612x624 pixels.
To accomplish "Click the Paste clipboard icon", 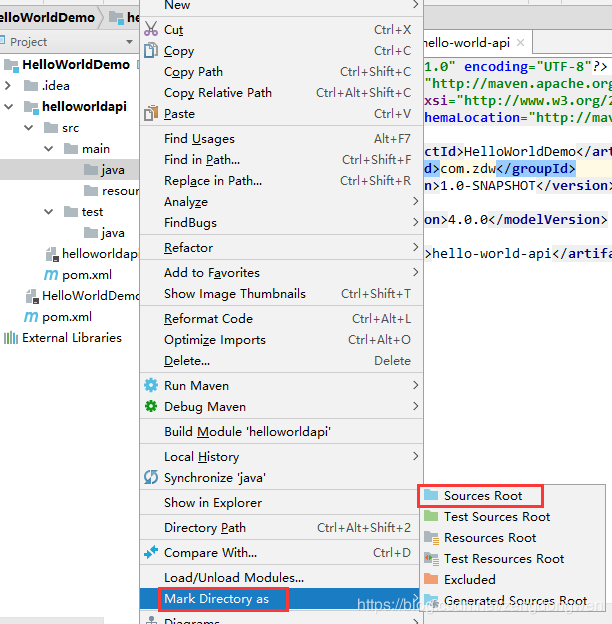I will click(x=151, y=113).
